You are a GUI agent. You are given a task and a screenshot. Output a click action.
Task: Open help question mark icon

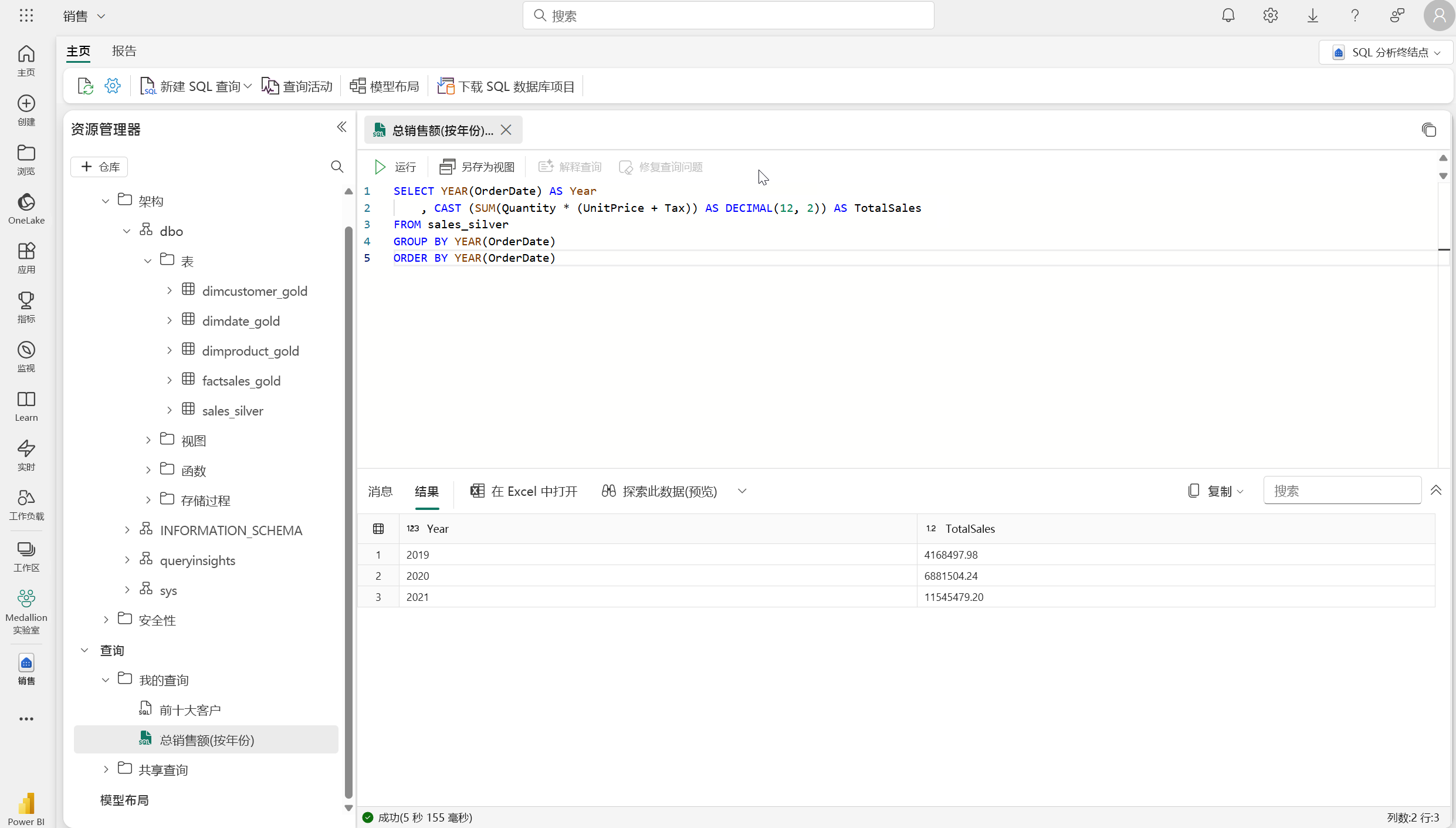coord(1355,16)
